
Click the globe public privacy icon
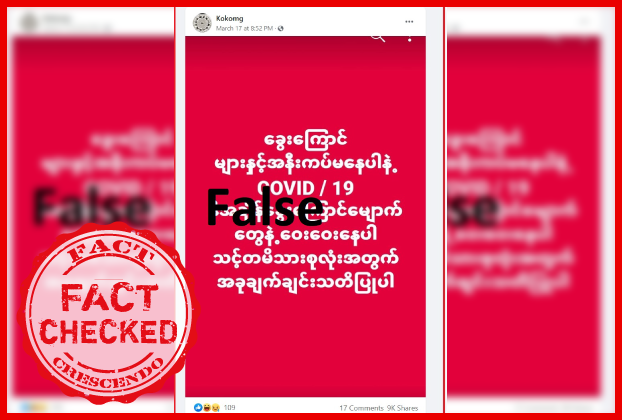(281, 28)
